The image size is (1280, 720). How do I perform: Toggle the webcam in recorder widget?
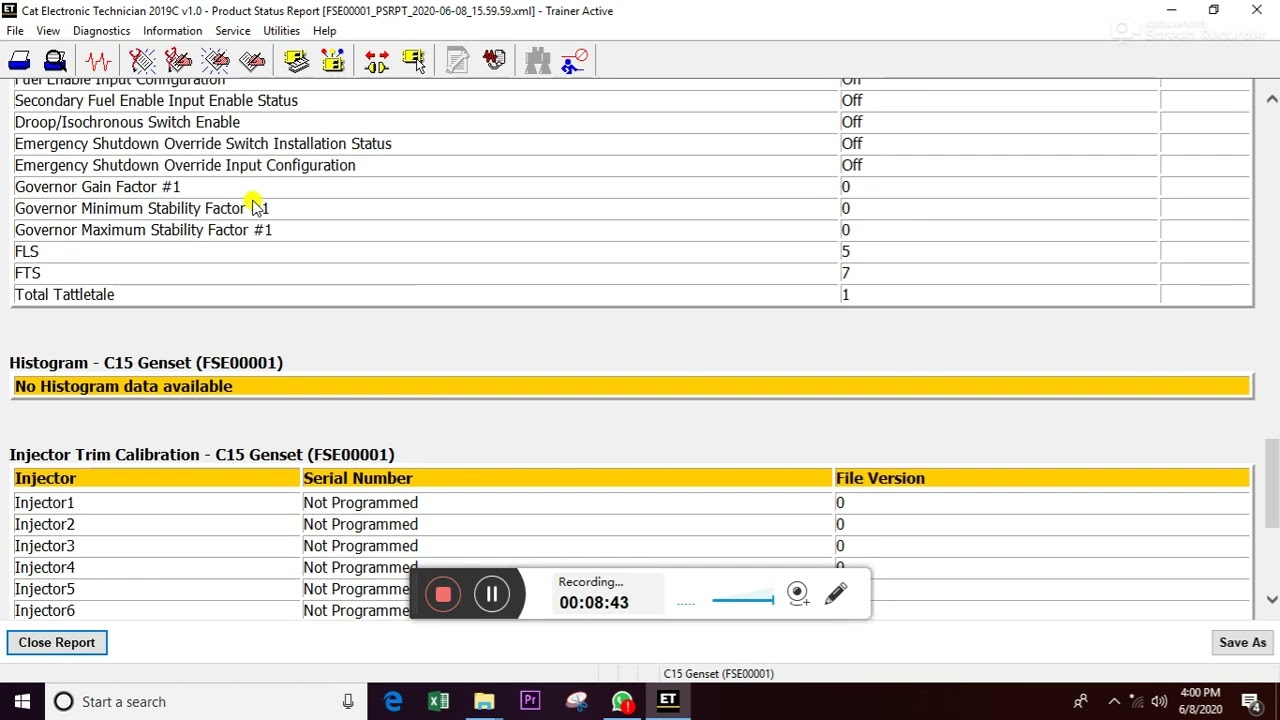[x=797, y=594]
